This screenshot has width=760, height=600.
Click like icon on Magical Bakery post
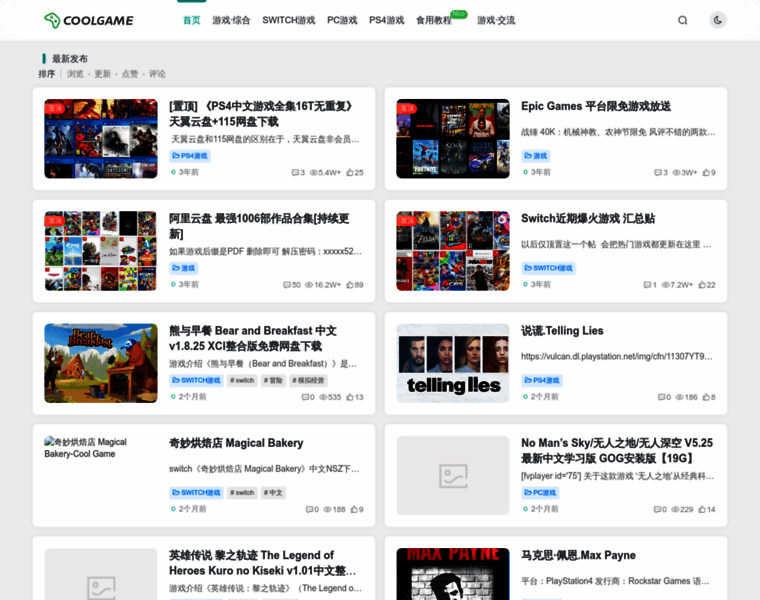pyautogui.click(x=354, y=509)
